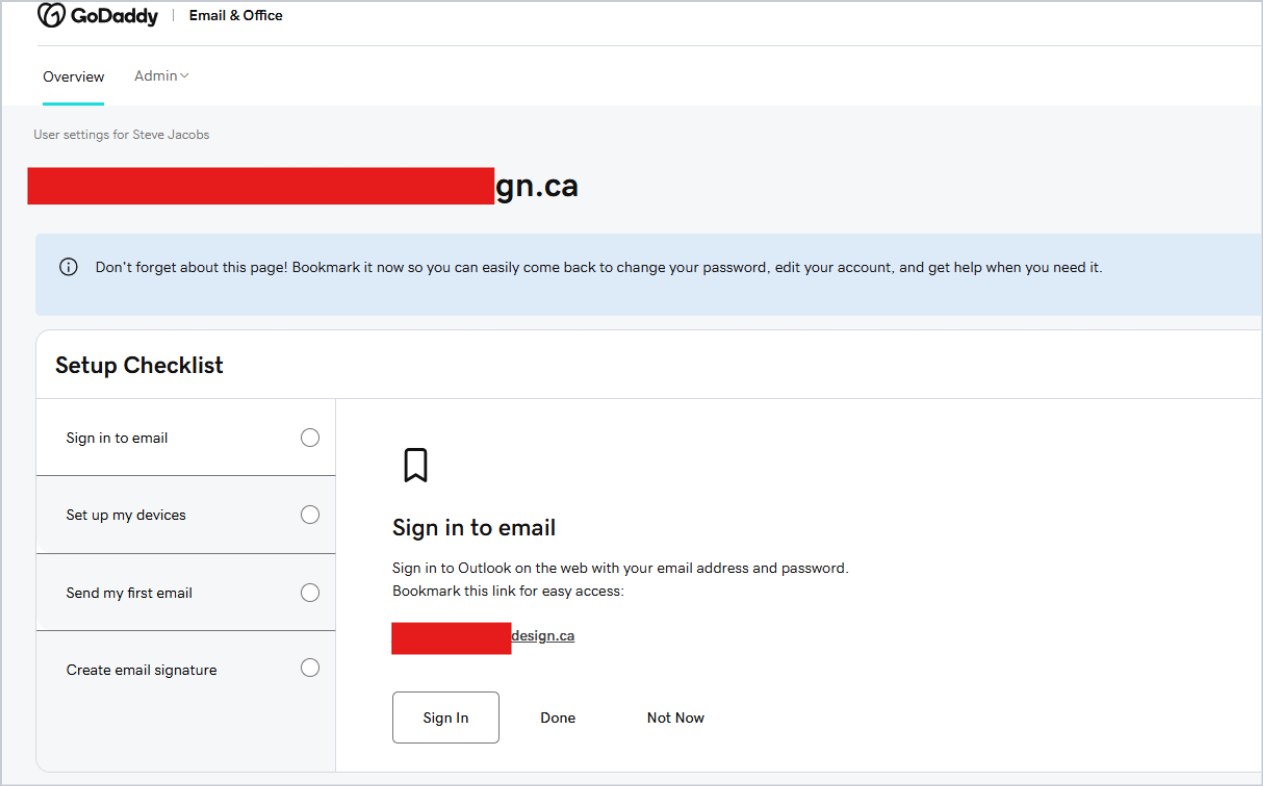Choose Send my first email step
This screenshot has height=786, width=1263.
[186, 592]
